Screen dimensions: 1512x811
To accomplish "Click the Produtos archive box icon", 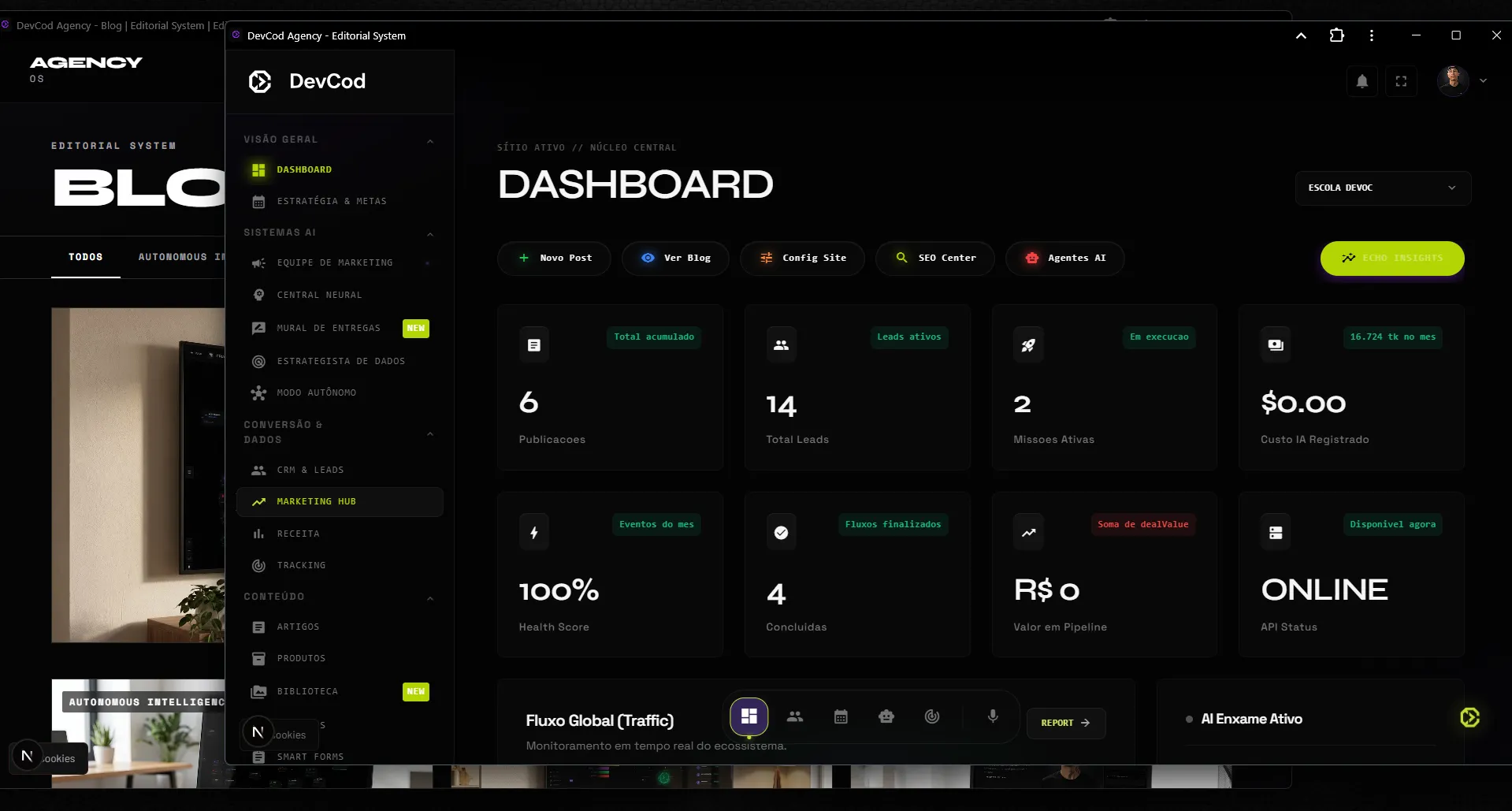I will pyautogui.click(x=258, y=658).
